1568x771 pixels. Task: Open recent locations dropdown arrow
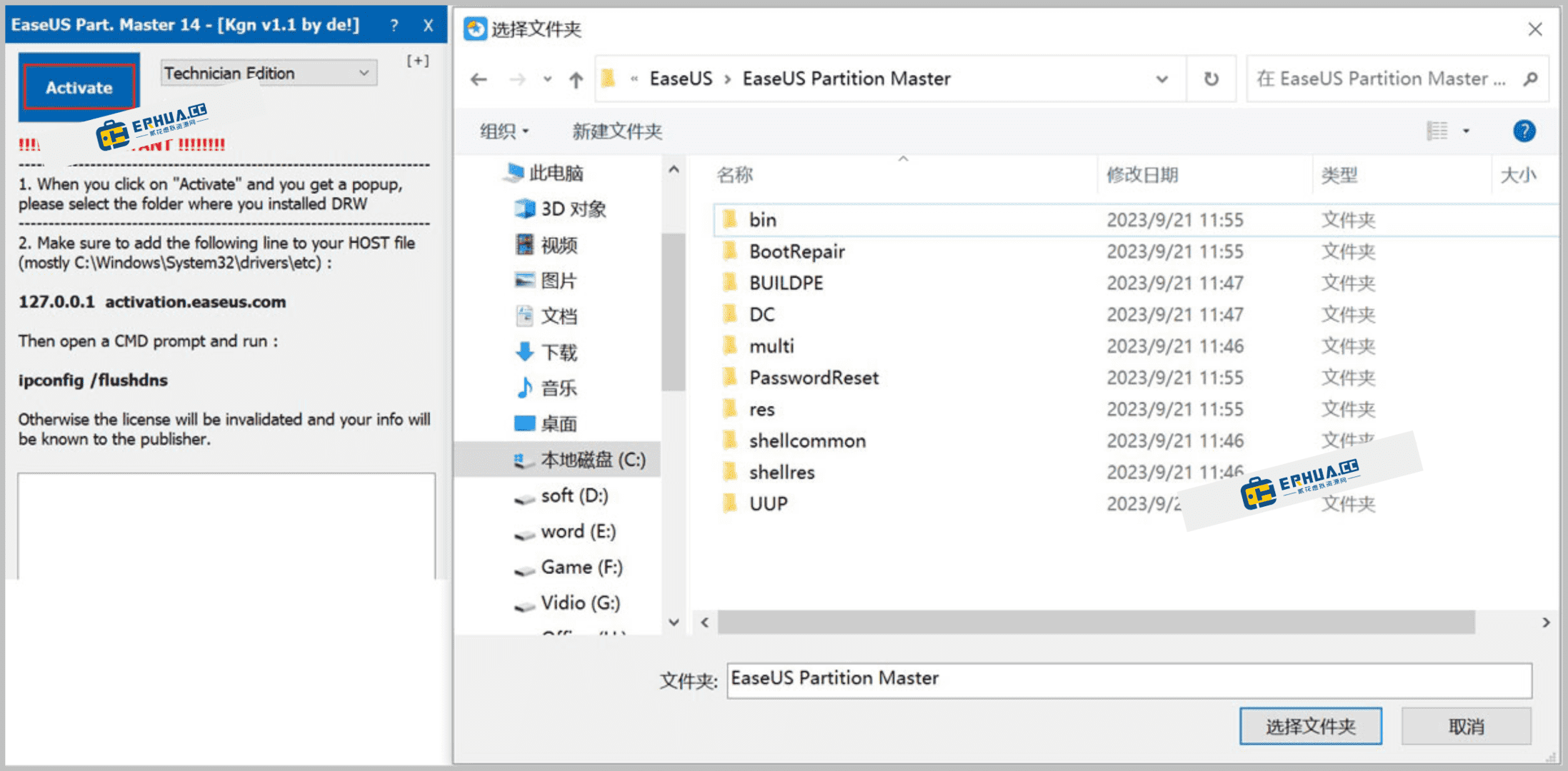coord(547,79)
